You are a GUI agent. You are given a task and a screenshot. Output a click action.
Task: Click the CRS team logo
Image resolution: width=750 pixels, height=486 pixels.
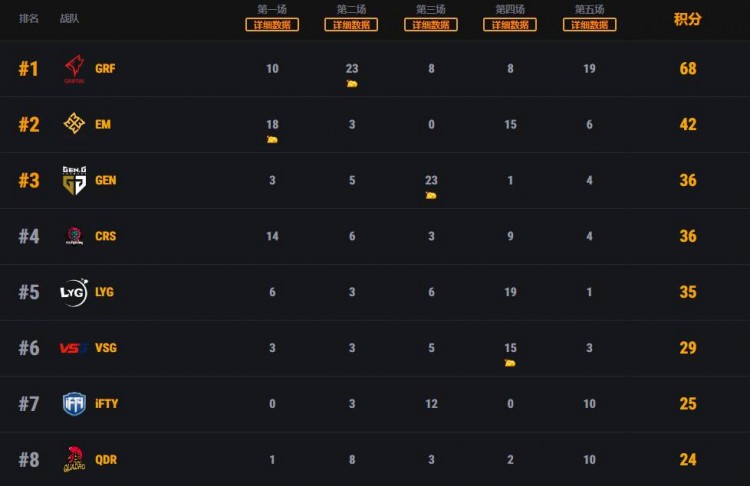pos(74,236)
